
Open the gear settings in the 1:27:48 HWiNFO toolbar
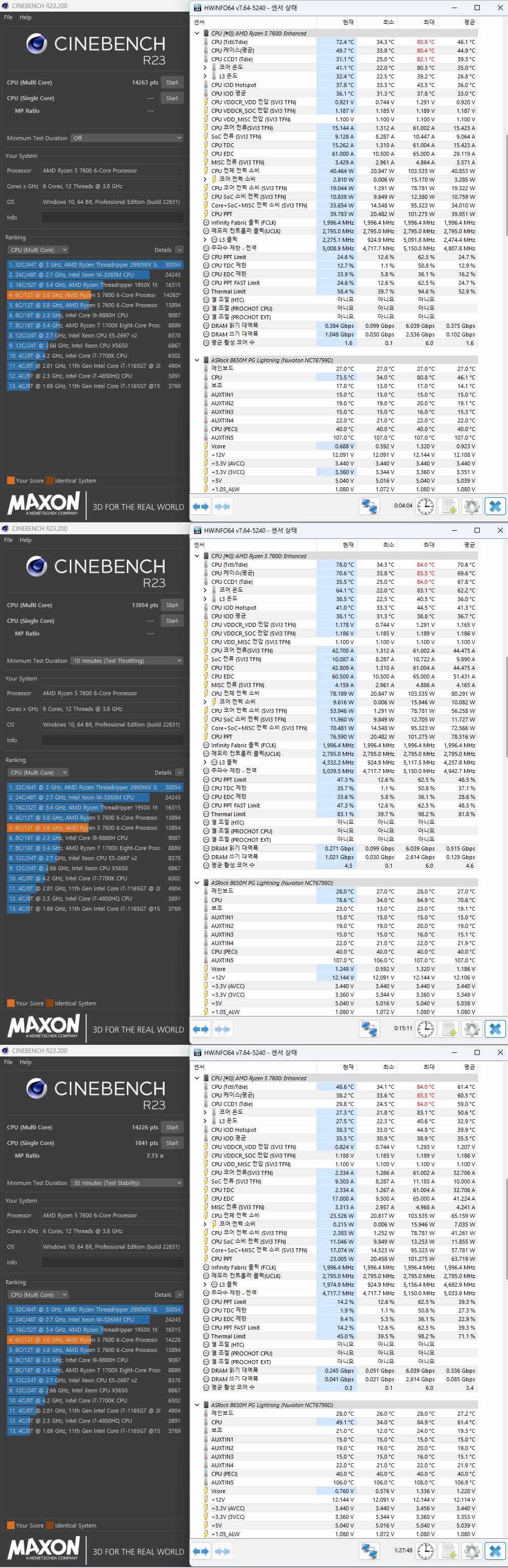click(x=472, y=1551)
